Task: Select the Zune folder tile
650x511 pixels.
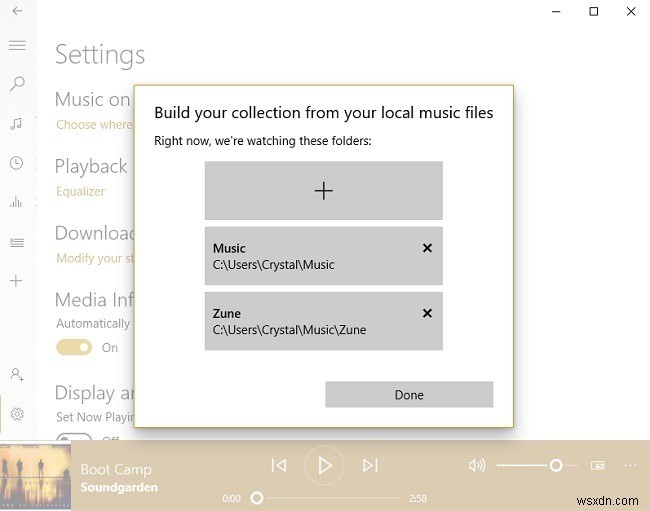Action: click(323, 321)
